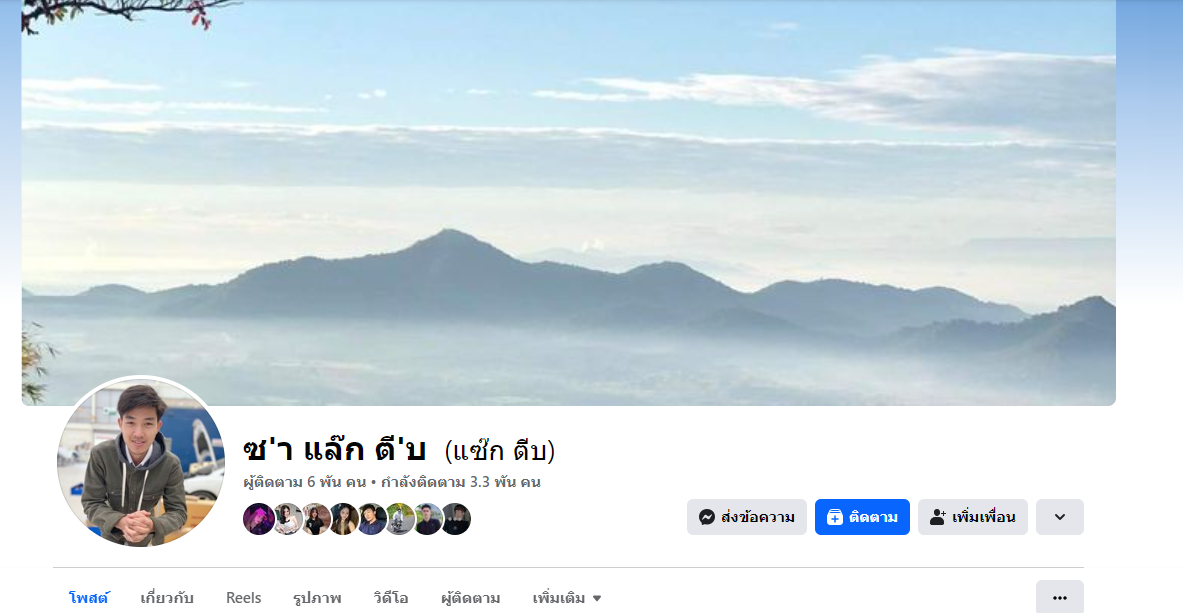1183x613 pixels.
Task: Open the last follower avatar in the row
Action: (456, 519)
